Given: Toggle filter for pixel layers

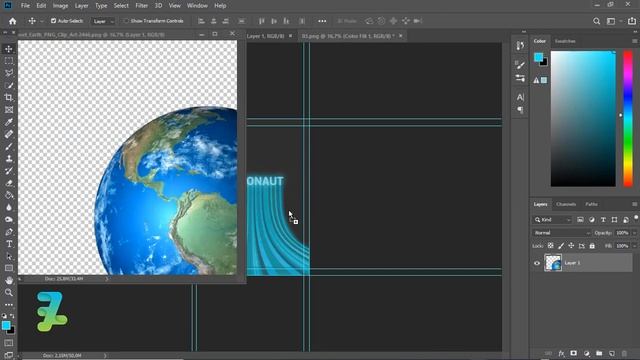Looking at the screenshot, I should pos(580,220).
